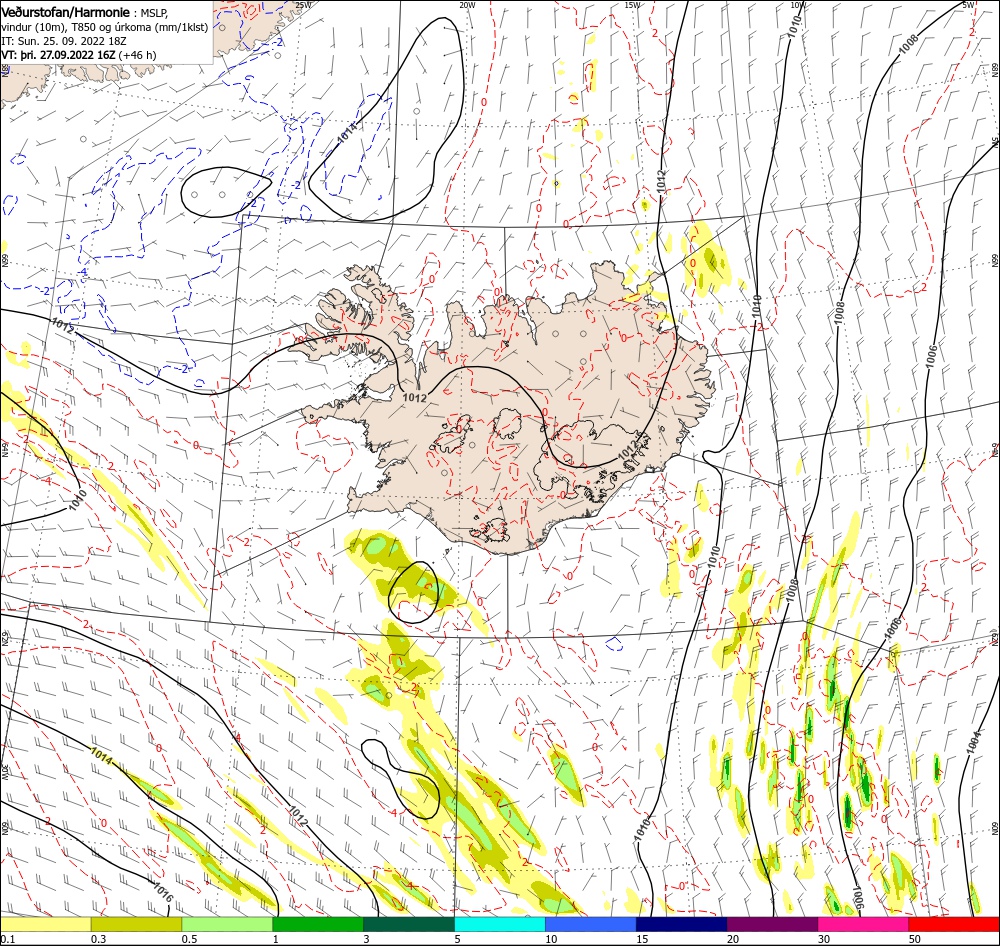Image resolution: width=1000 pixels, height=946 pixels.
Task: Click the title text 'Veðurstofan/Harmonie'
Action: coord(66,12)
